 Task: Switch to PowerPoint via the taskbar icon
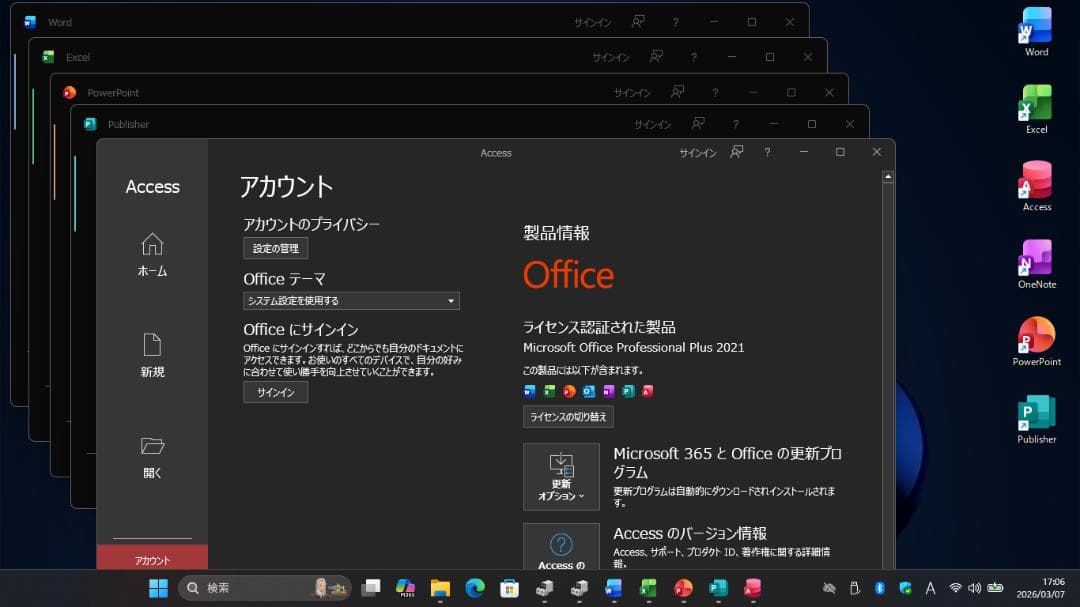tap(683, 588)
